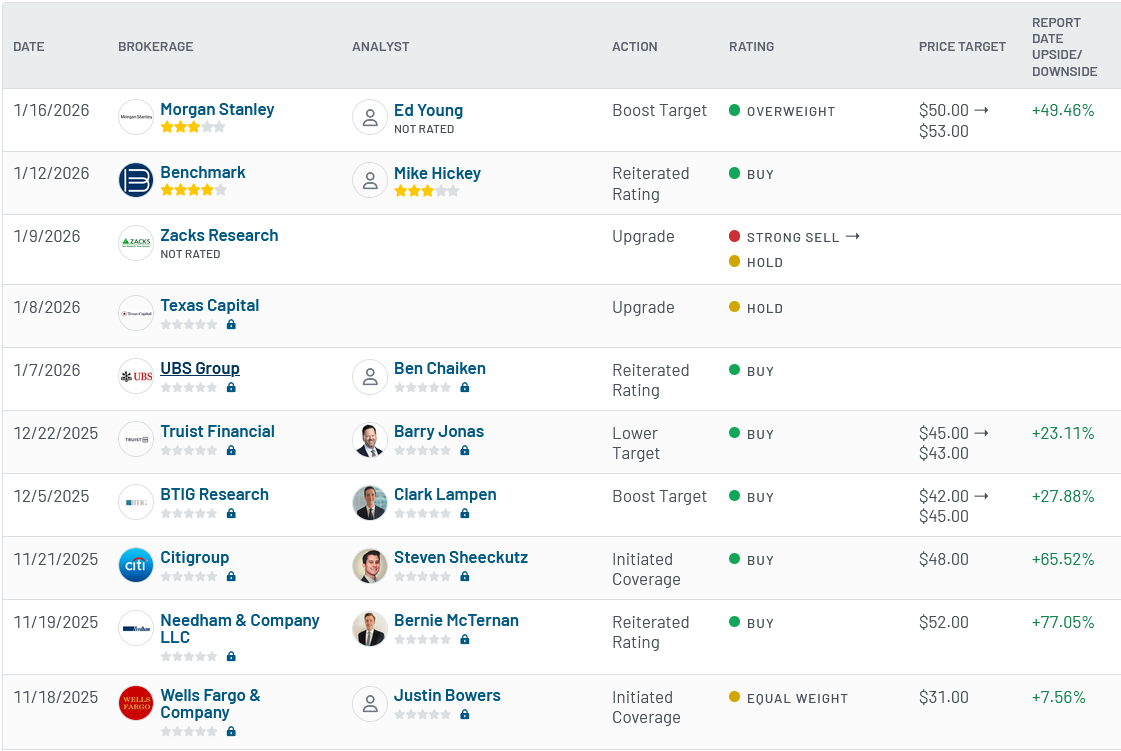1121x751 pixels.
Task: Click the lock icon under Truist Financial
Action: click(231, 451)
